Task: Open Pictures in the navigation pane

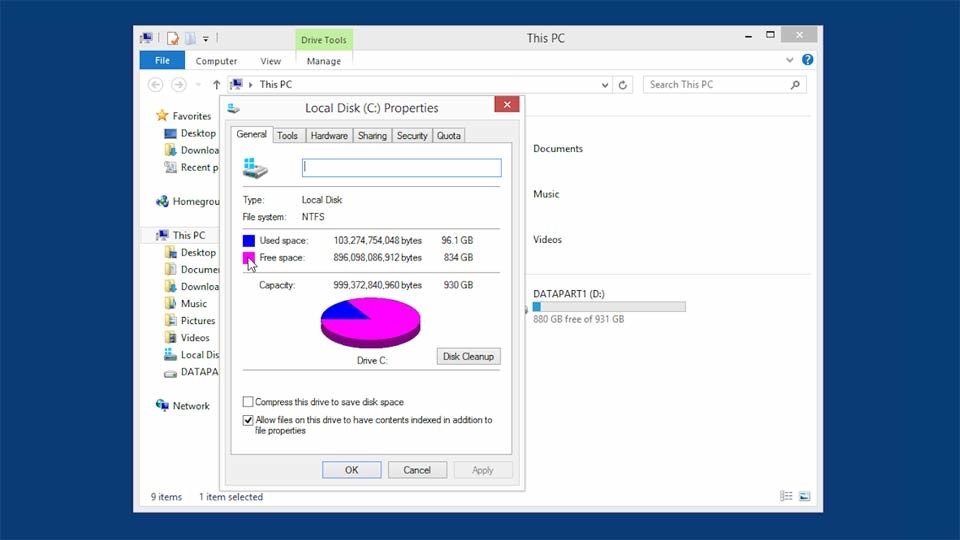Action: [x=190, y=321]
